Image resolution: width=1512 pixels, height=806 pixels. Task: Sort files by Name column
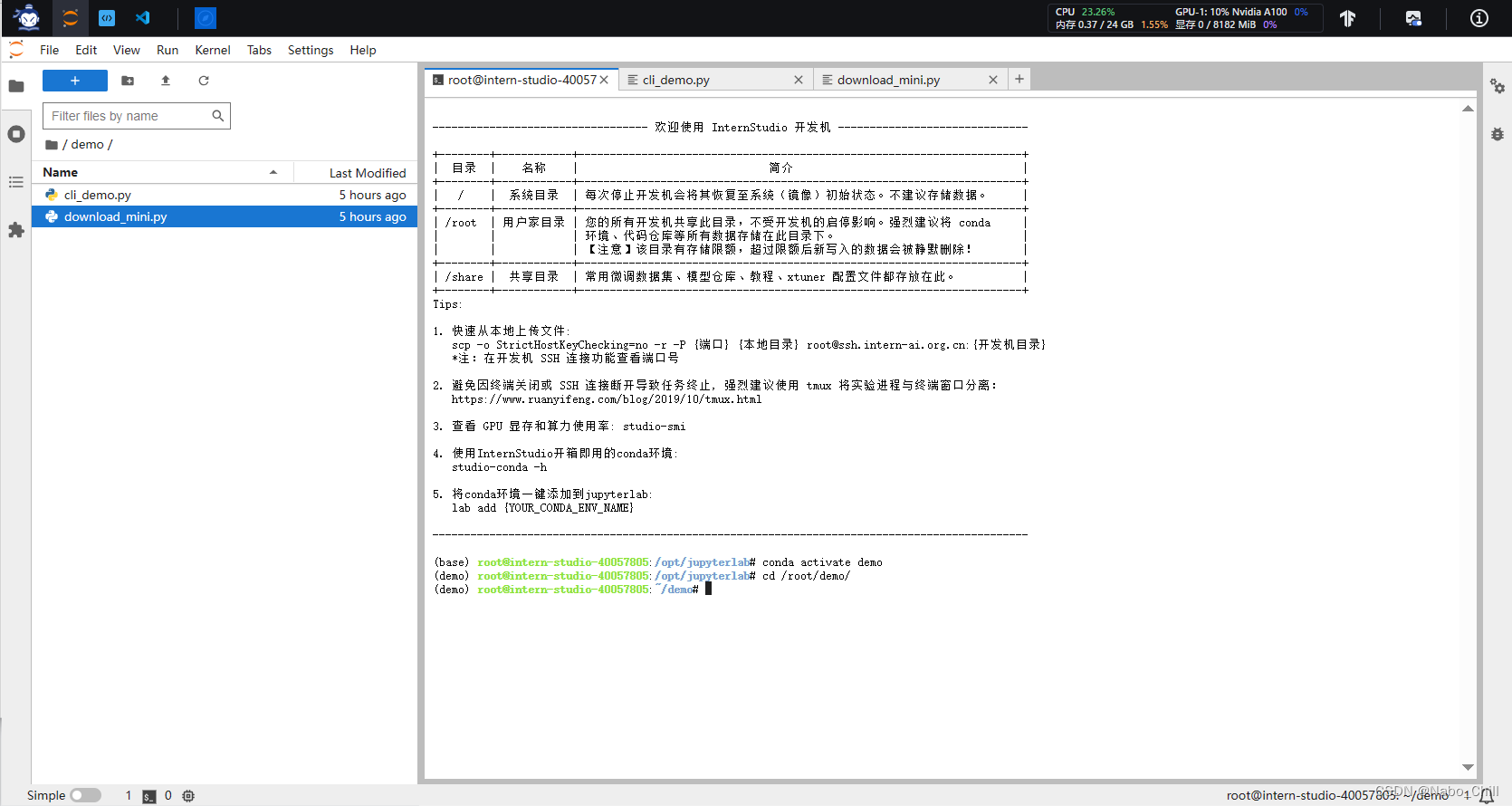[163, 172]
